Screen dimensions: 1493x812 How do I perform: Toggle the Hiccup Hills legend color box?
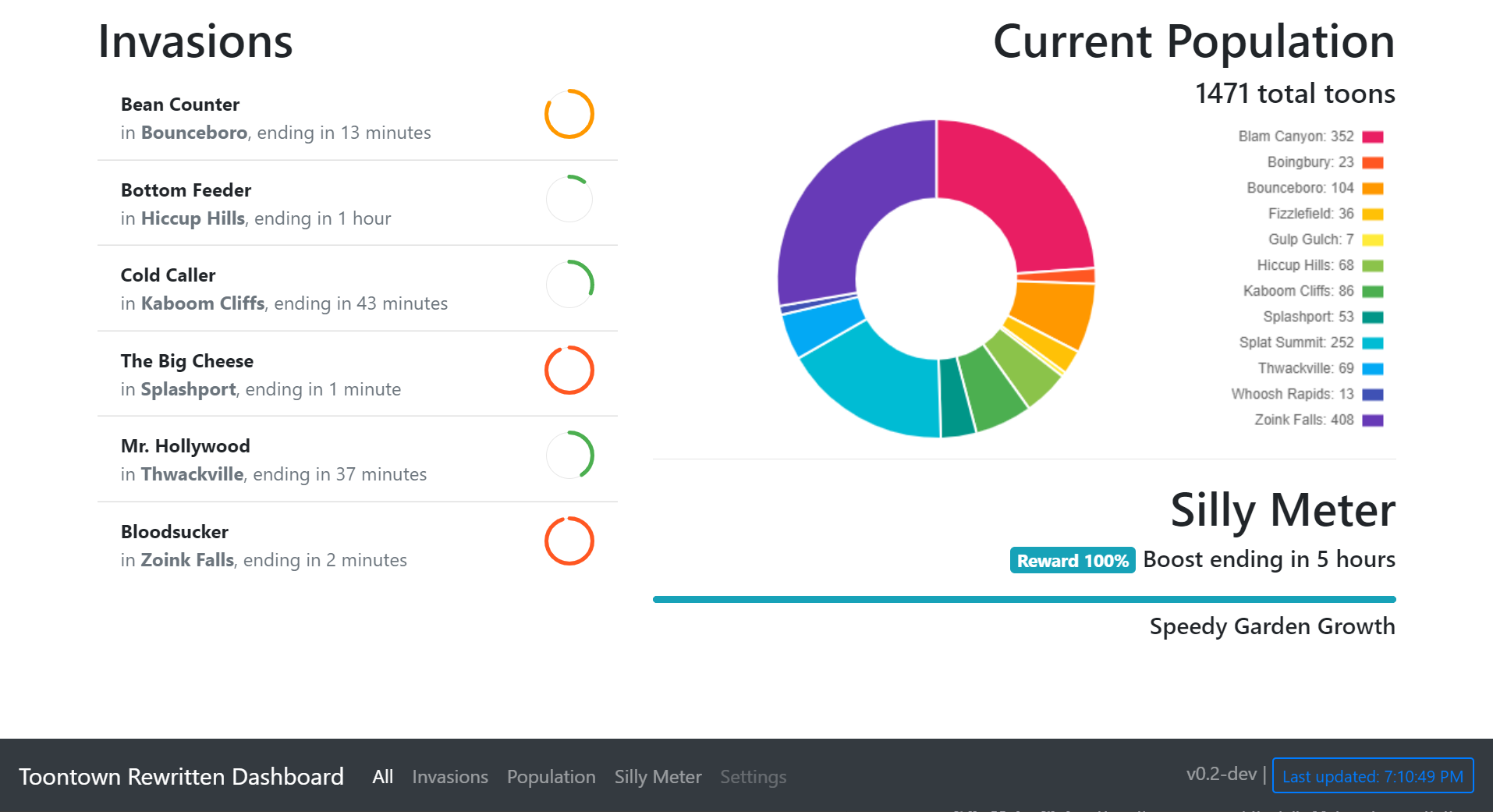(1373, 265)
